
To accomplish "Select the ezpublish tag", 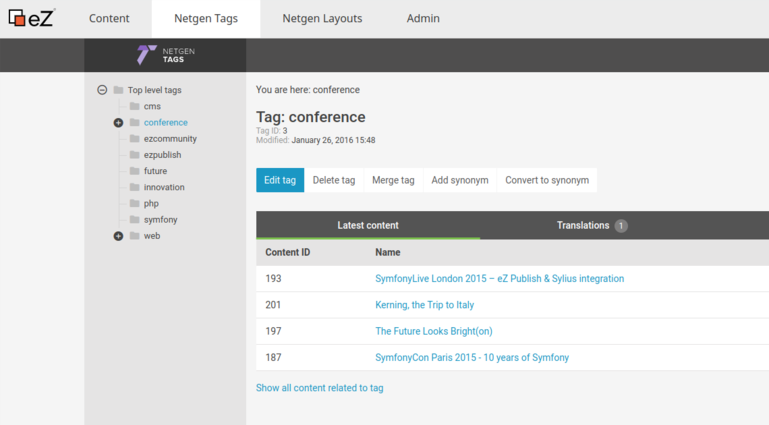I will tap(162, 155).
